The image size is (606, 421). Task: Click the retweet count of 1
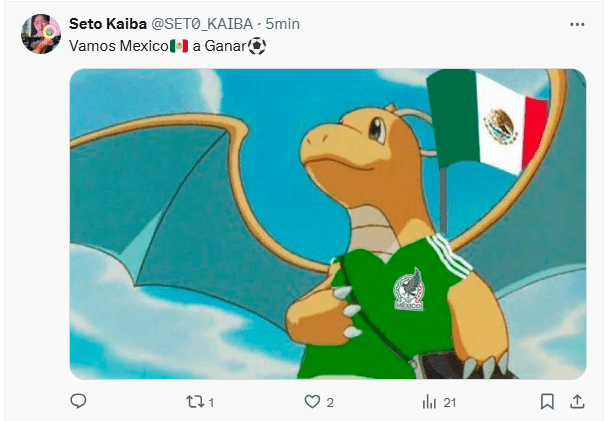[211, 403]
